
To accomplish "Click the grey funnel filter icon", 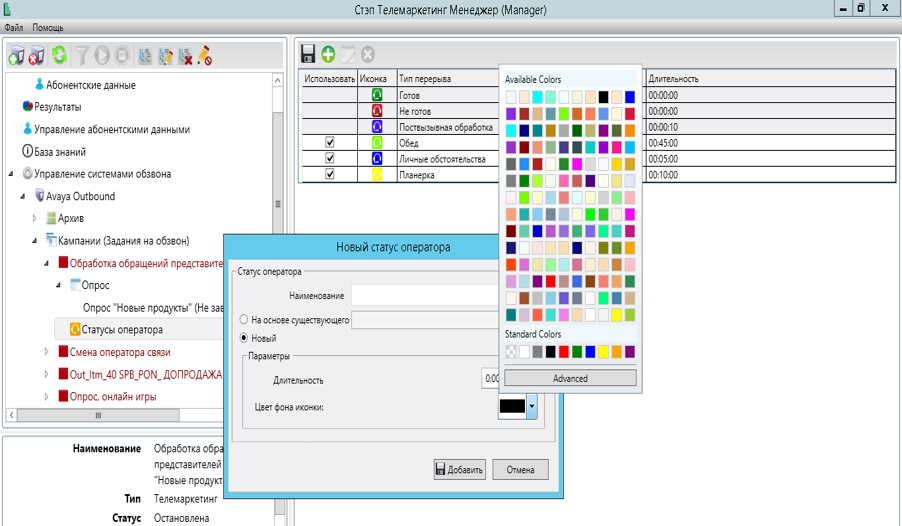I will click(82, 56).
